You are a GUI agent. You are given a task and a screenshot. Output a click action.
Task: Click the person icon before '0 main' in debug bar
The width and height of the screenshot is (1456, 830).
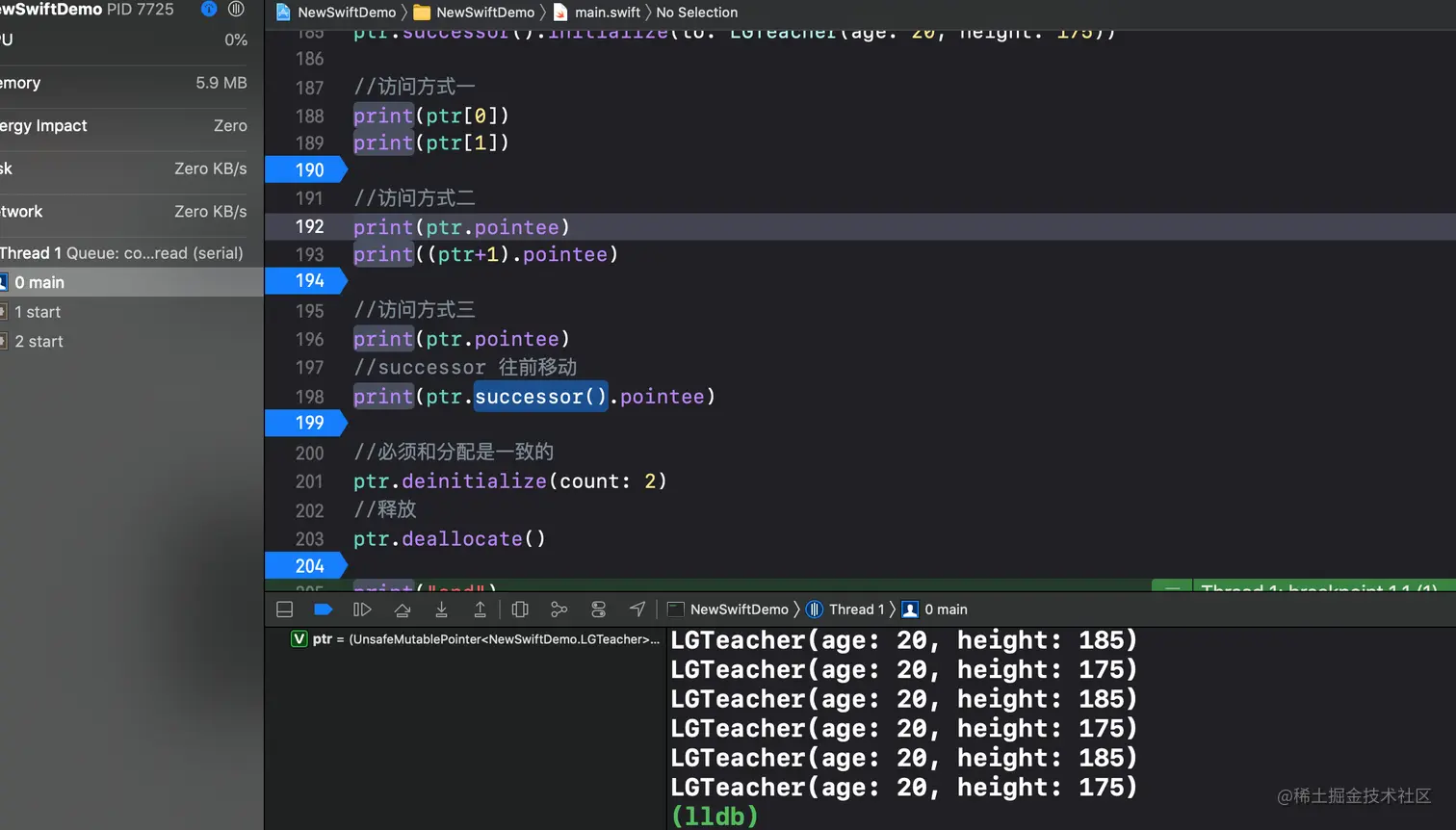[910, 610]
